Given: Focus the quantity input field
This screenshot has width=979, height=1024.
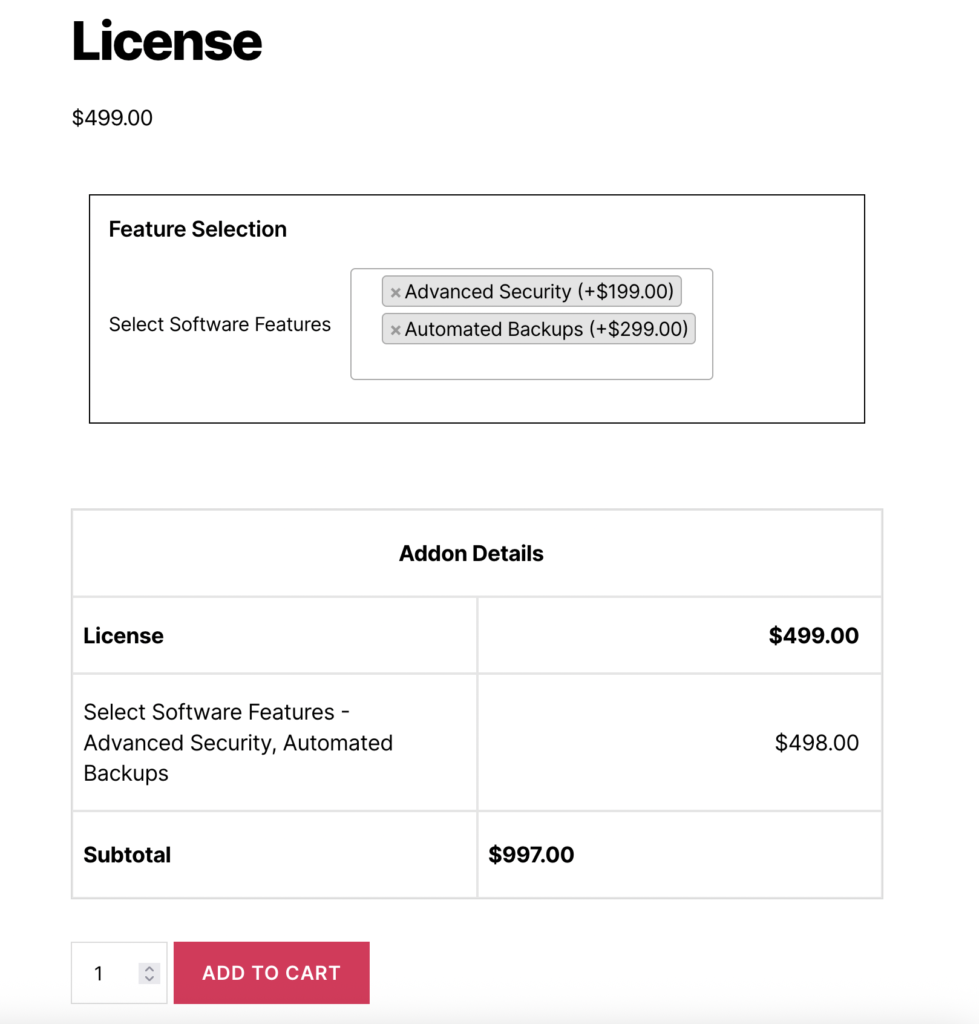Looking at the screenshot, I should pos(106,973).
